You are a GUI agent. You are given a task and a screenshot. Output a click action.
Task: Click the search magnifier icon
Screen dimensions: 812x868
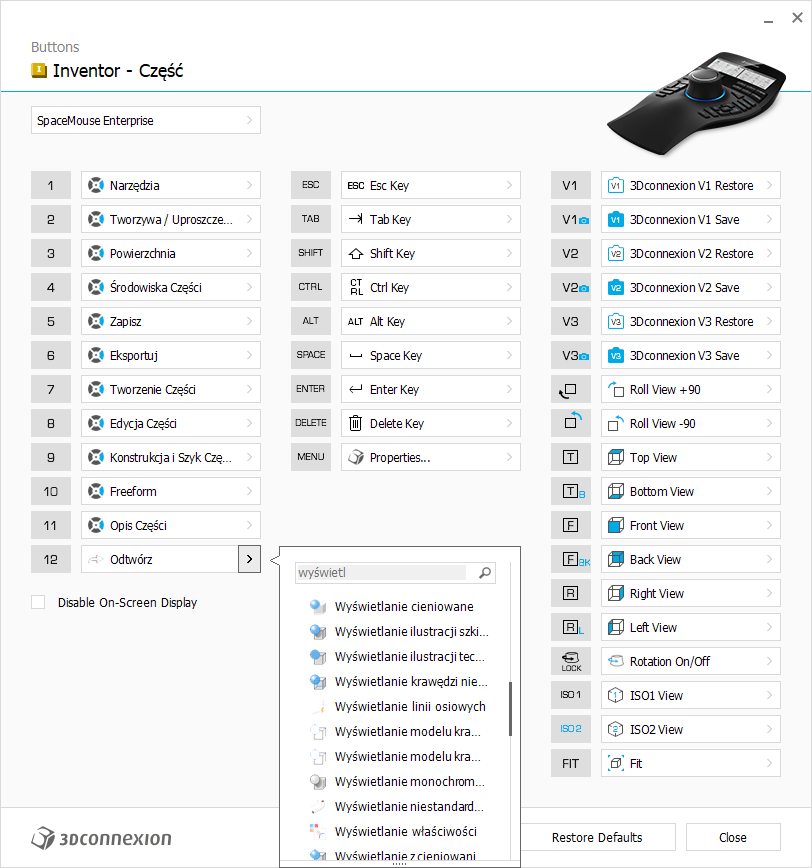(x=484, y=572)
